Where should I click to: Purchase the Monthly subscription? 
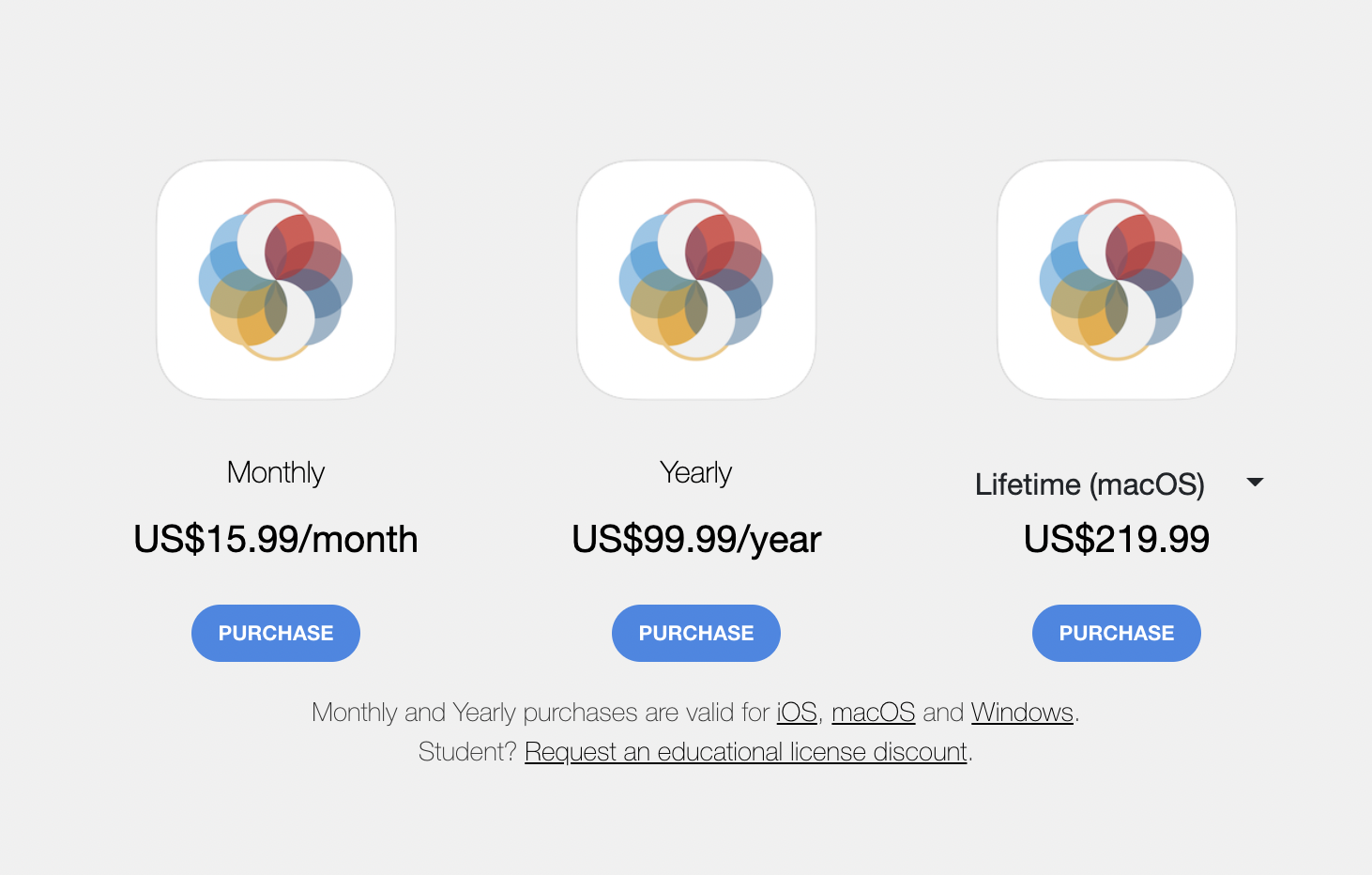[x=276, y=633]
